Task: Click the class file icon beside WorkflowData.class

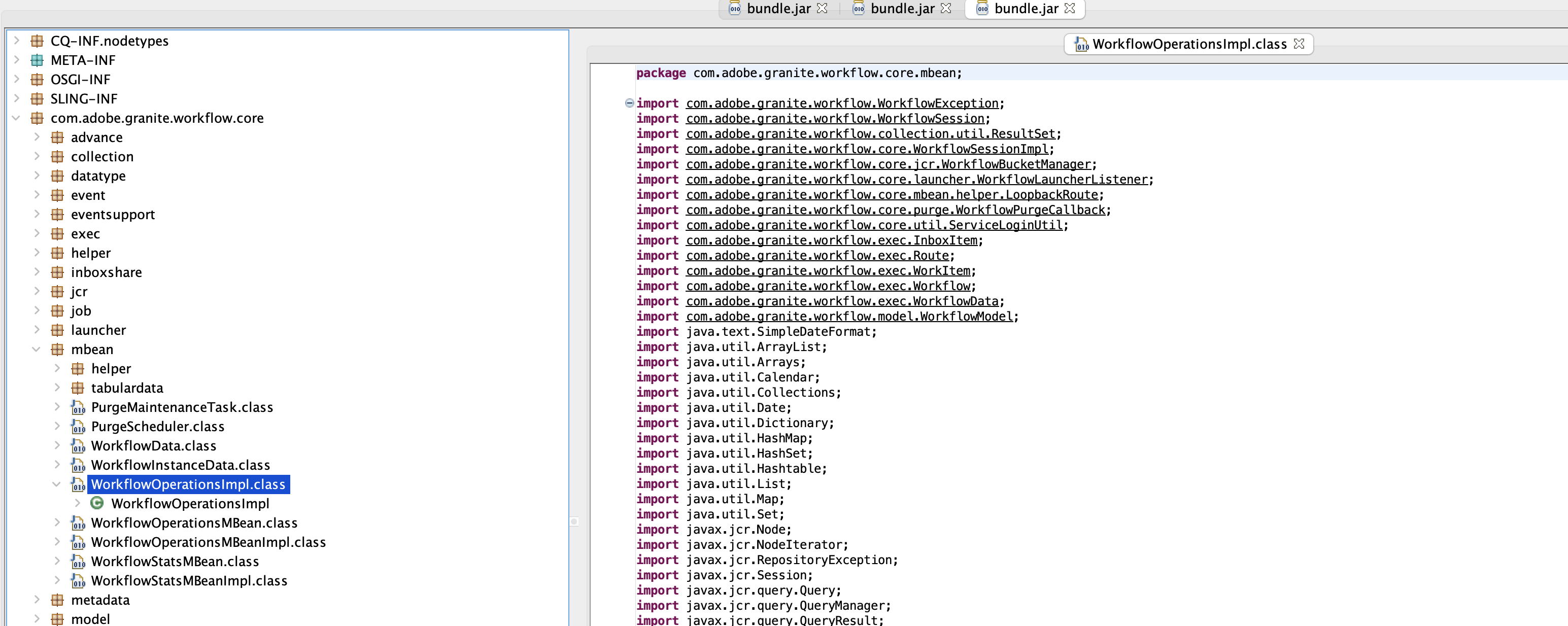Action: coord(79,446)
